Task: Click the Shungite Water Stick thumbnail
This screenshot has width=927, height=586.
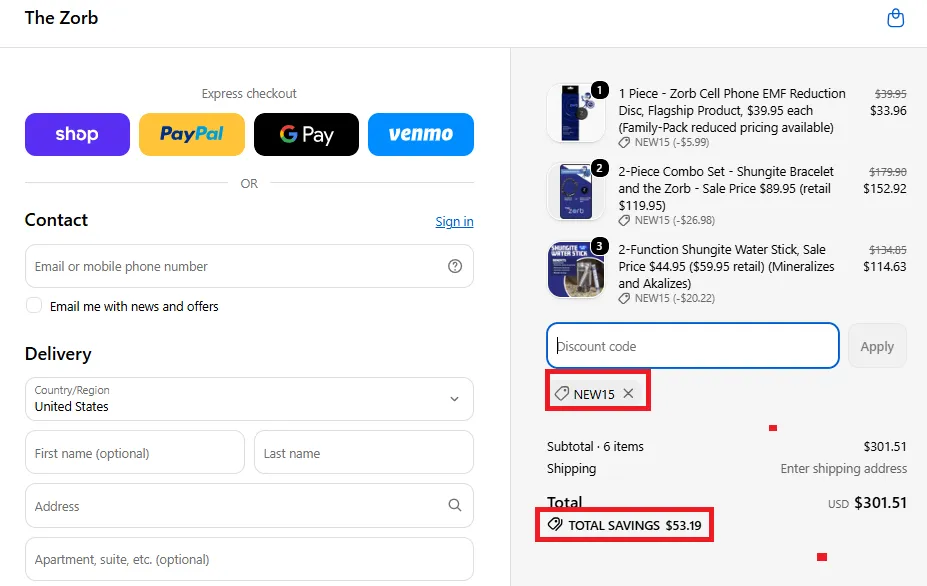Action: (576, 269)
